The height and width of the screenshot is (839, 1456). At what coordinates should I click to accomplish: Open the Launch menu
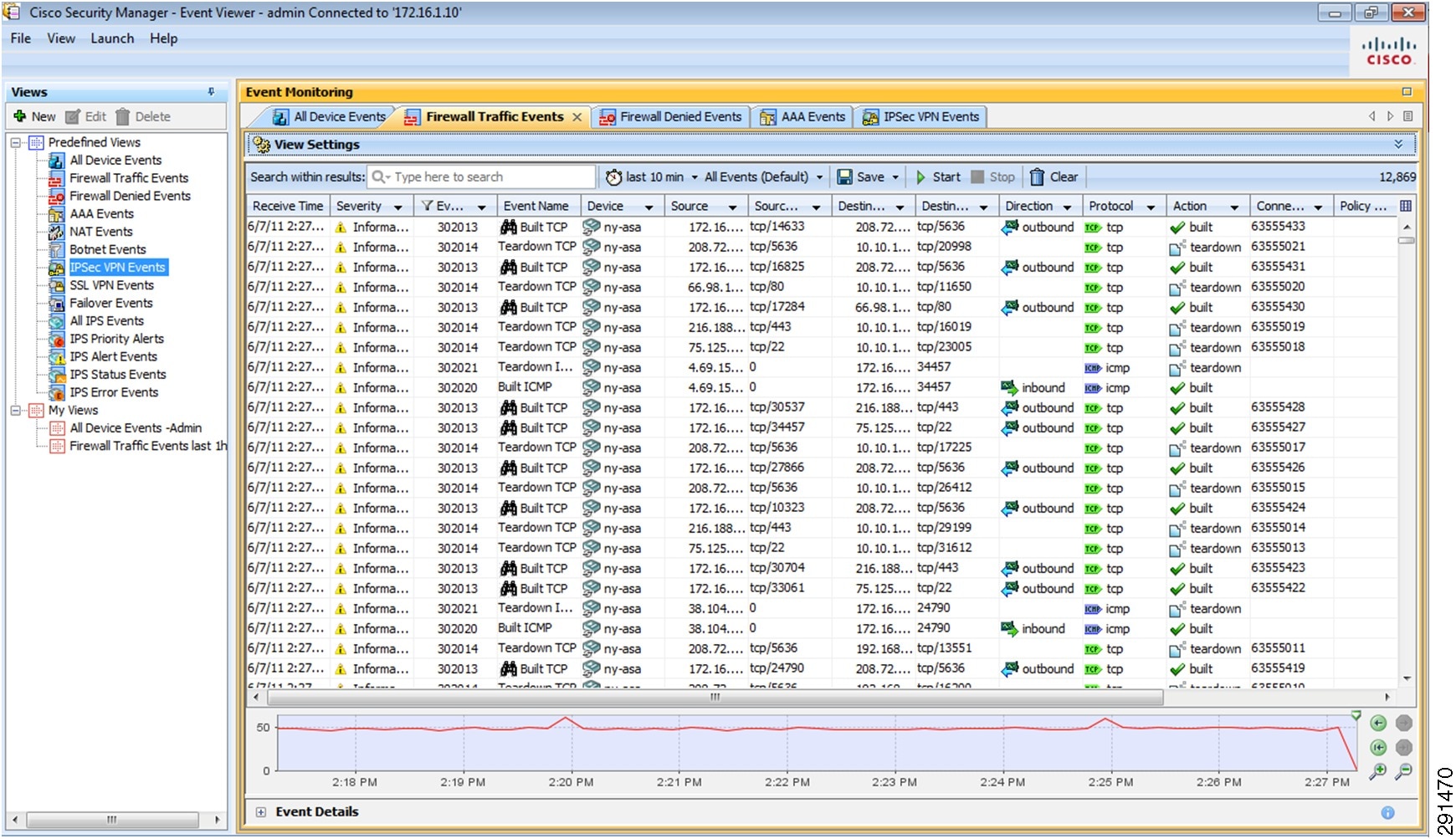point(112,38)
